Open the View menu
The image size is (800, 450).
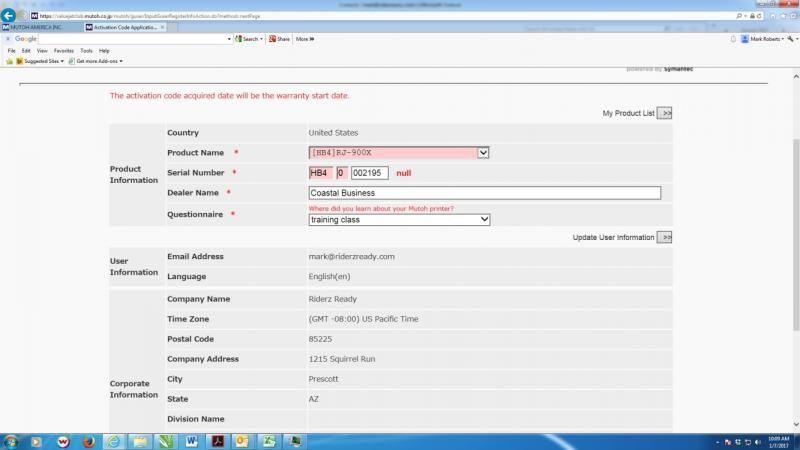pyautogui.click(x=42, y=51)
